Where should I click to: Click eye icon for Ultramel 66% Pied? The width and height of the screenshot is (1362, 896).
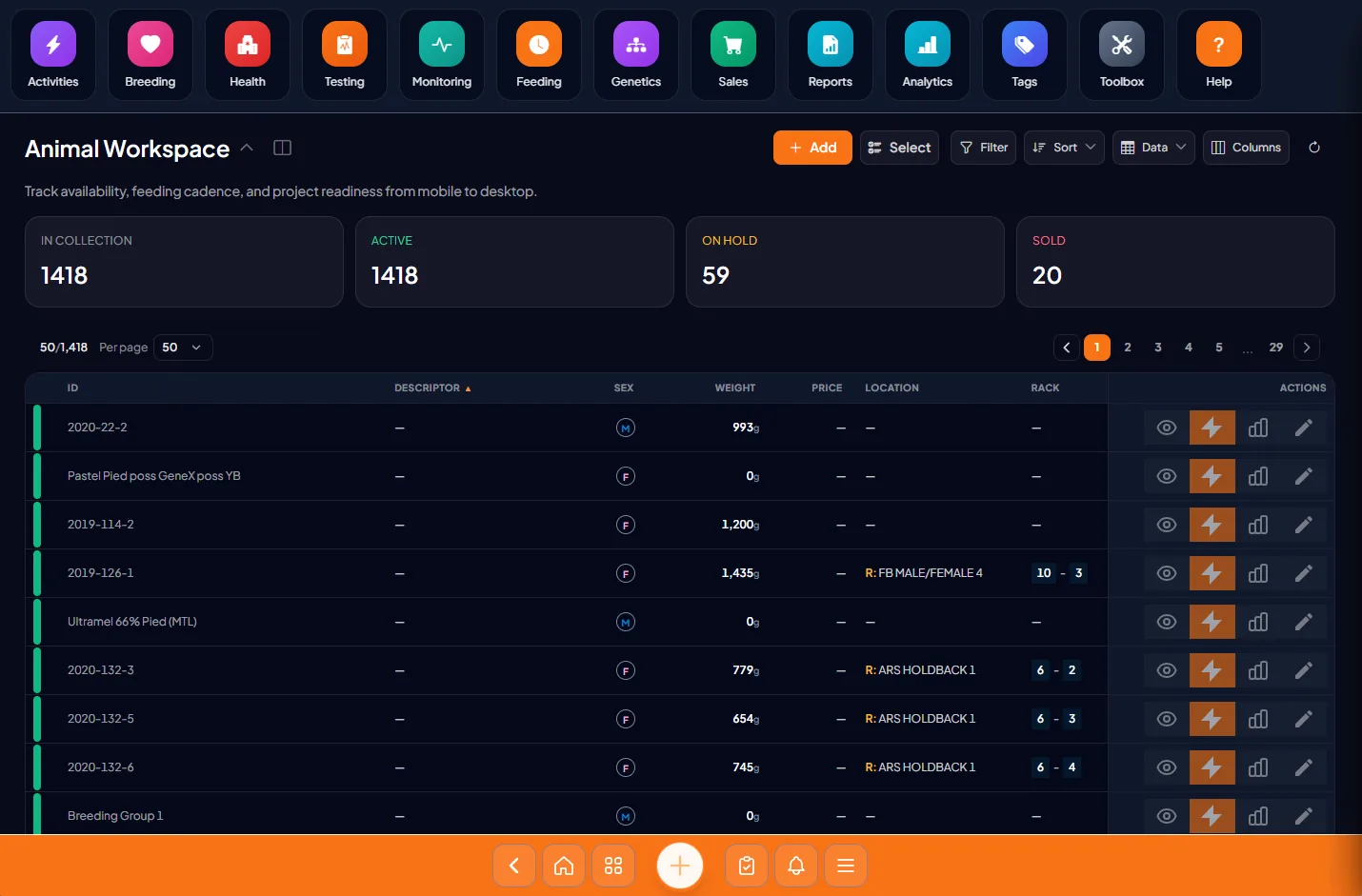pos(1167,622)
